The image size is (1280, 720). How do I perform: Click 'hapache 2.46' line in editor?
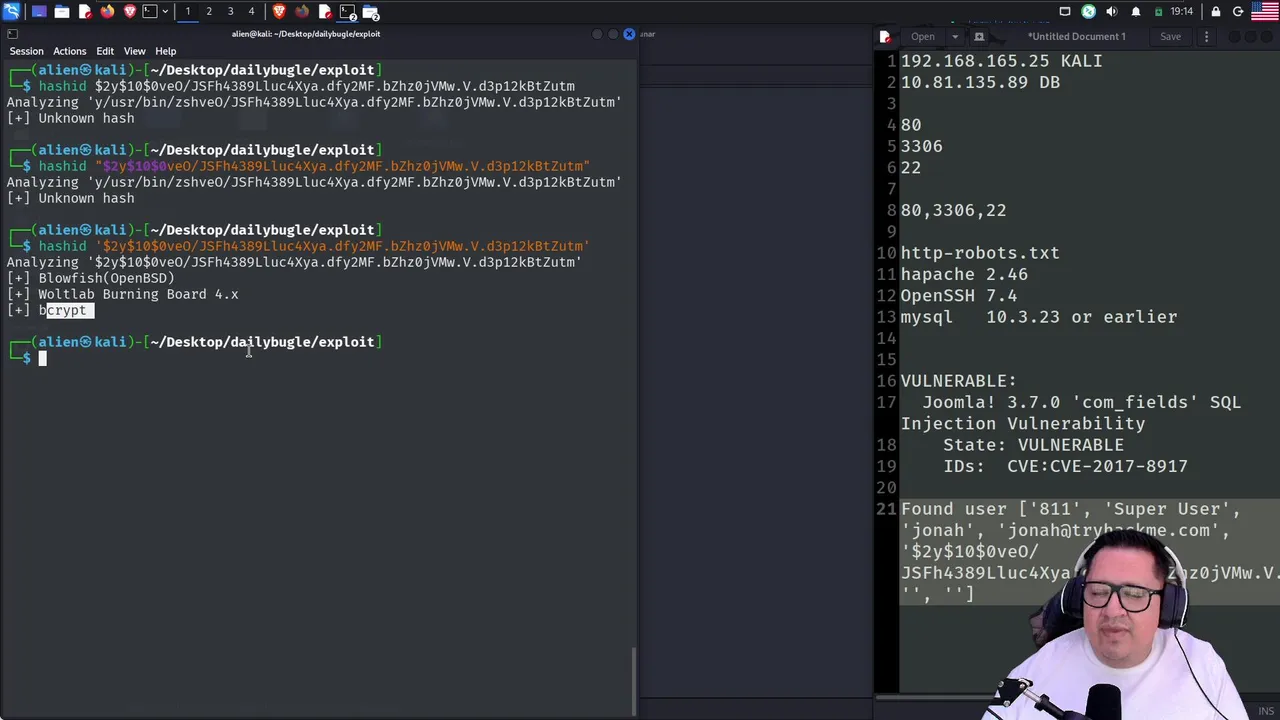point(964,274)
